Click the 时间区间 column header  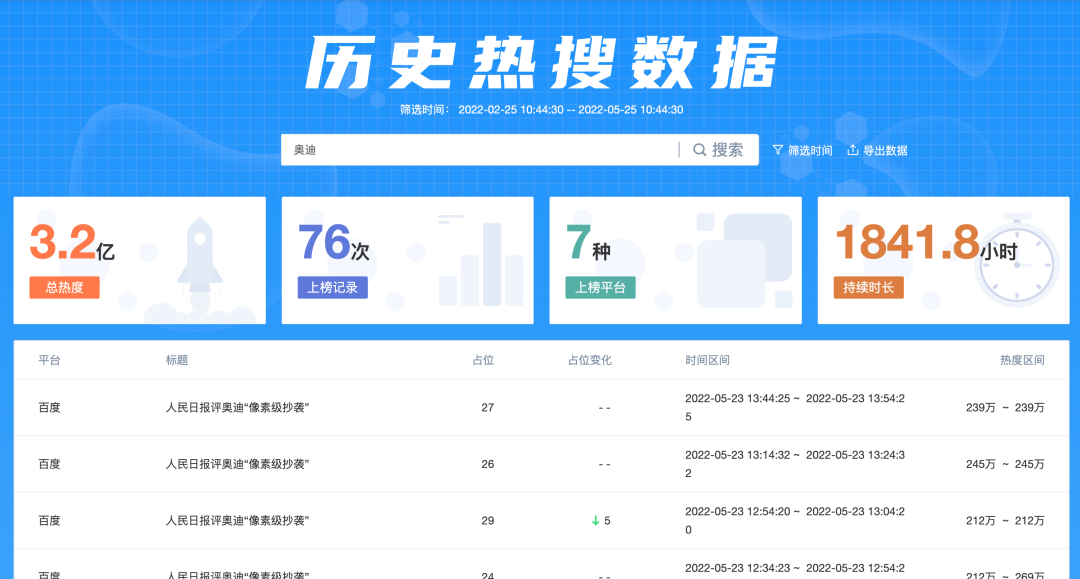(x=707, y=360)
